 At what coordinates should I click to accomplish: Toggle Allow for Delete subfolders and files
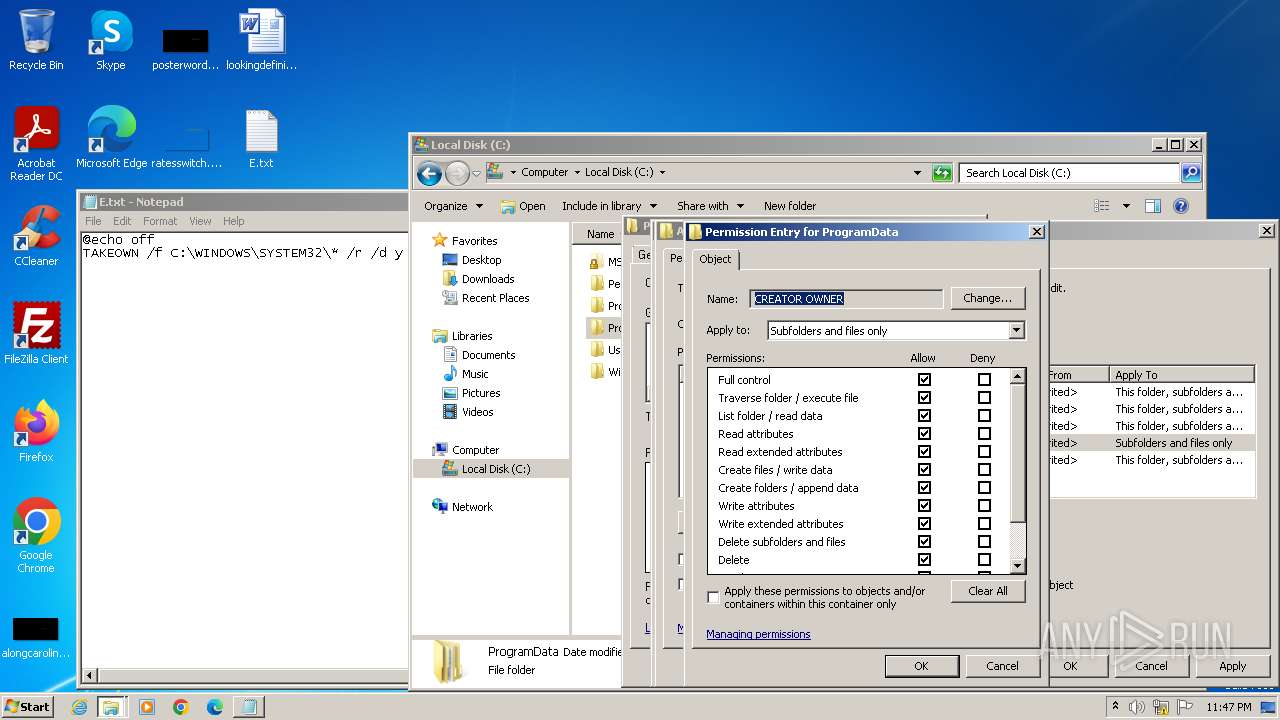pyautogui.click(x=924, y=542)
